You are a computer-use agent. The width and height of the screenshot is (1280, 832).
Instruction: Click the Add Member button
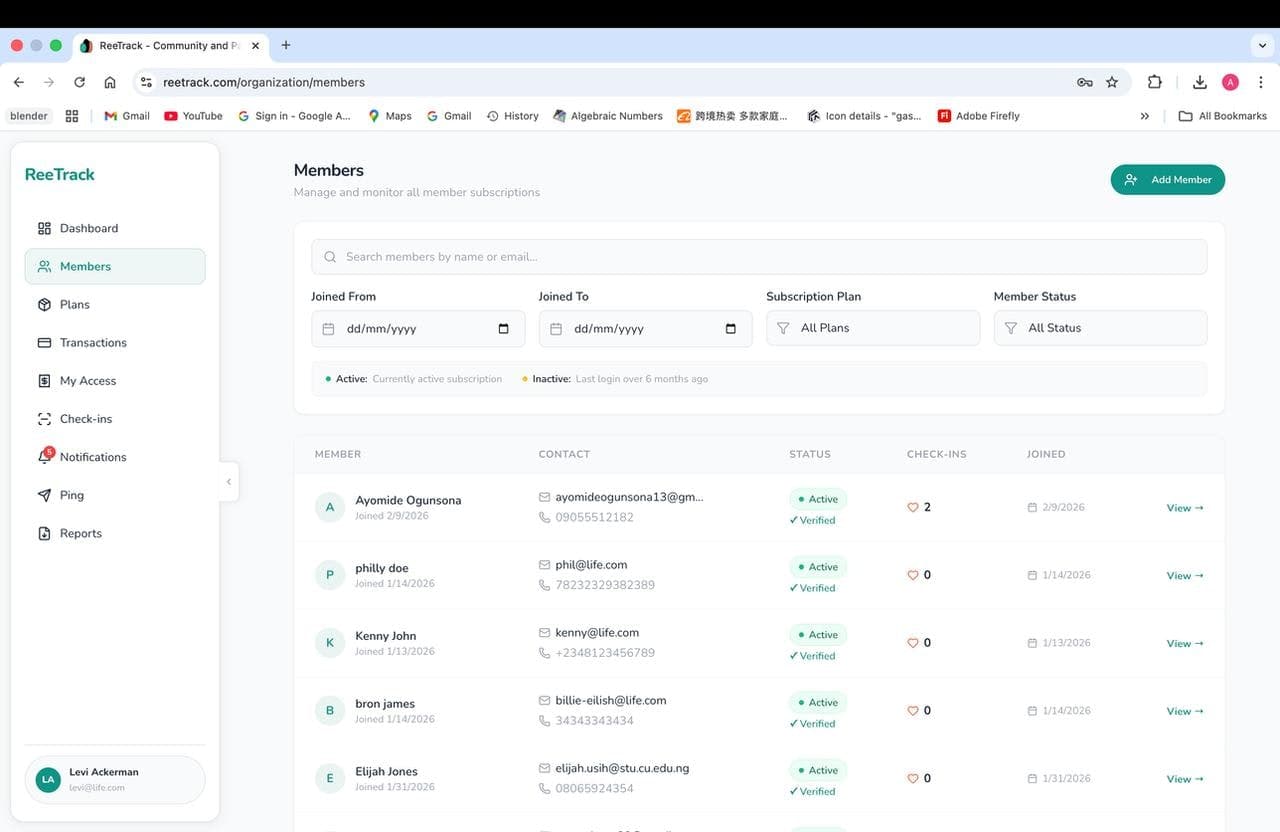(1167, 179)
